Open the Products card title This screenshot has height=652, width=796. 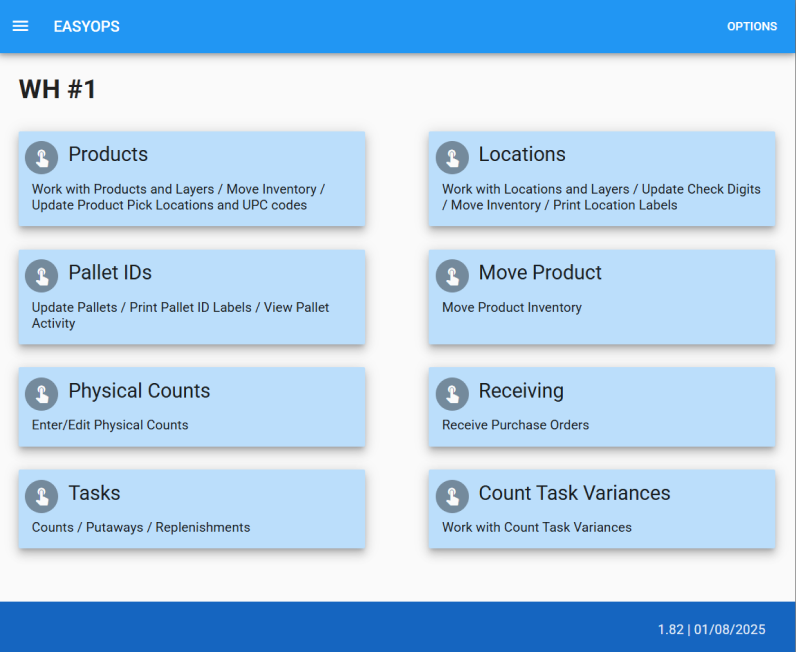point(108,155)
